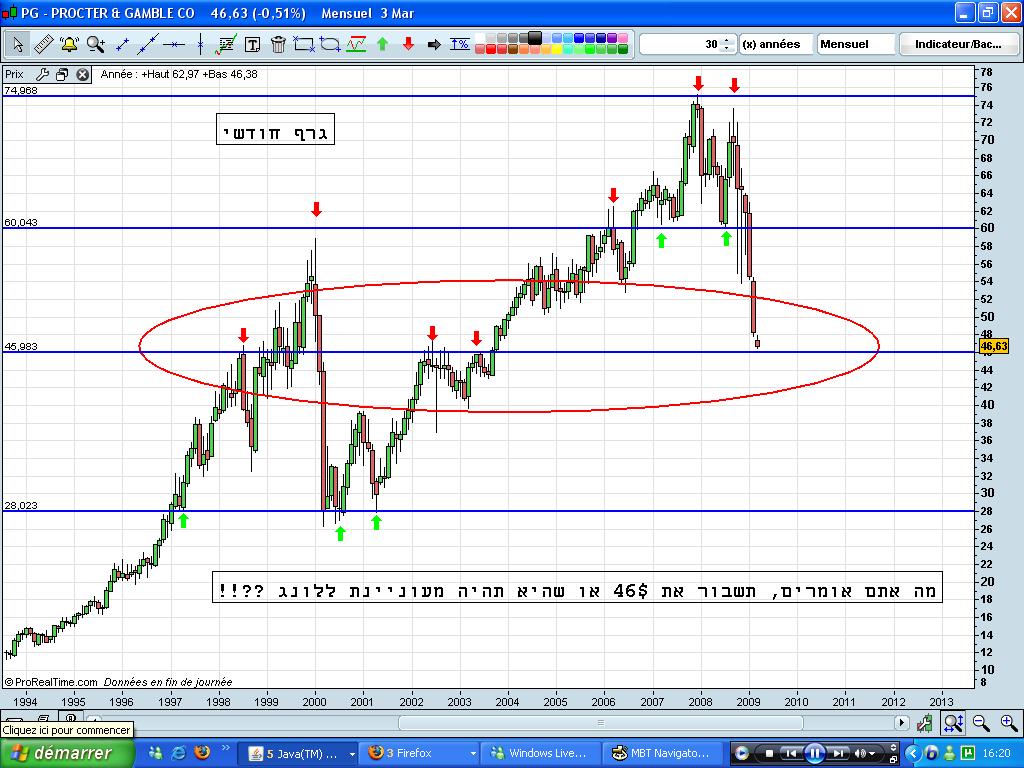Zoom in with plus magnifier
The image size is (1024, 768).
1009,723
